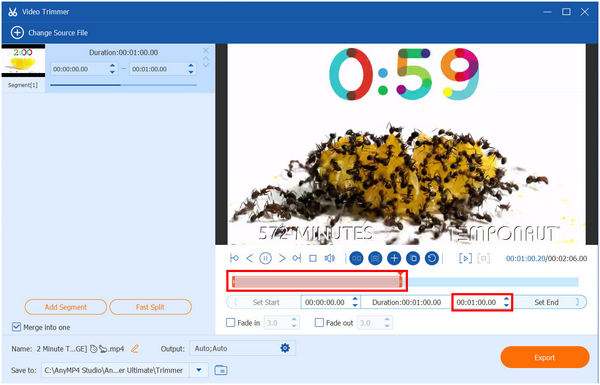600x385 pixels.
Task: Click the Set Start button
Action: tap(263, 302)
